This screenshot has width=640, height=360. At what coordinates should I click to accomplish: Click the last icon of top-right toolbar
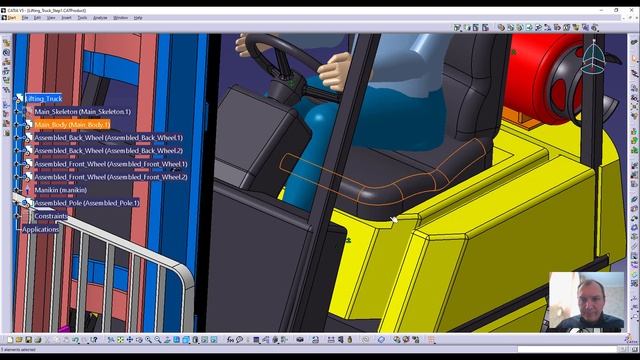point(595,27)
